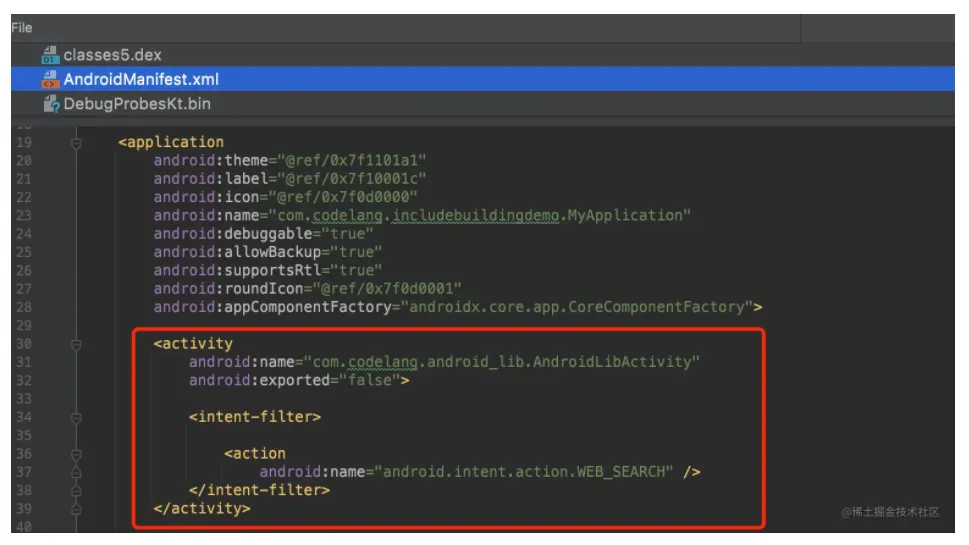
Task: Click the <application opening tag
Action: click(171, 142)
